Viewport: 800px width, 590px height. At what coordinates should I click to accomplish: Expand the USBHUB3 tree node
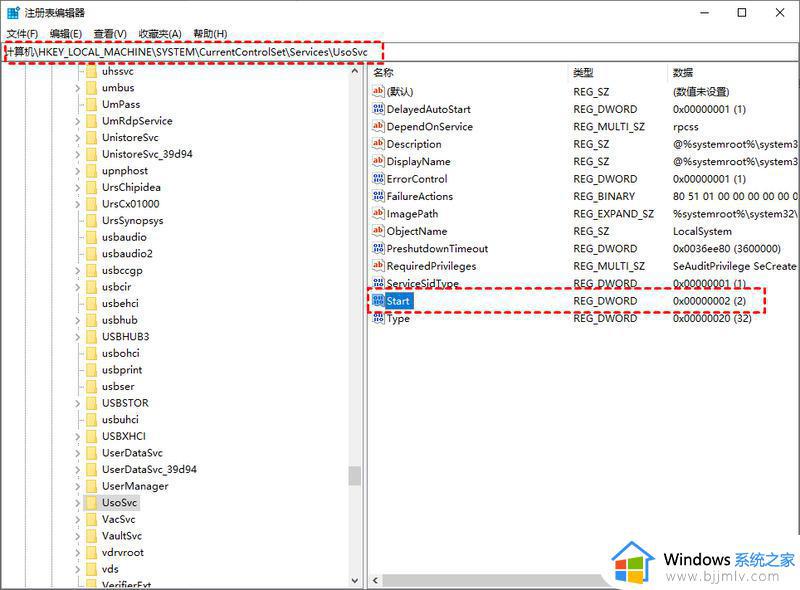pos(78,337)
